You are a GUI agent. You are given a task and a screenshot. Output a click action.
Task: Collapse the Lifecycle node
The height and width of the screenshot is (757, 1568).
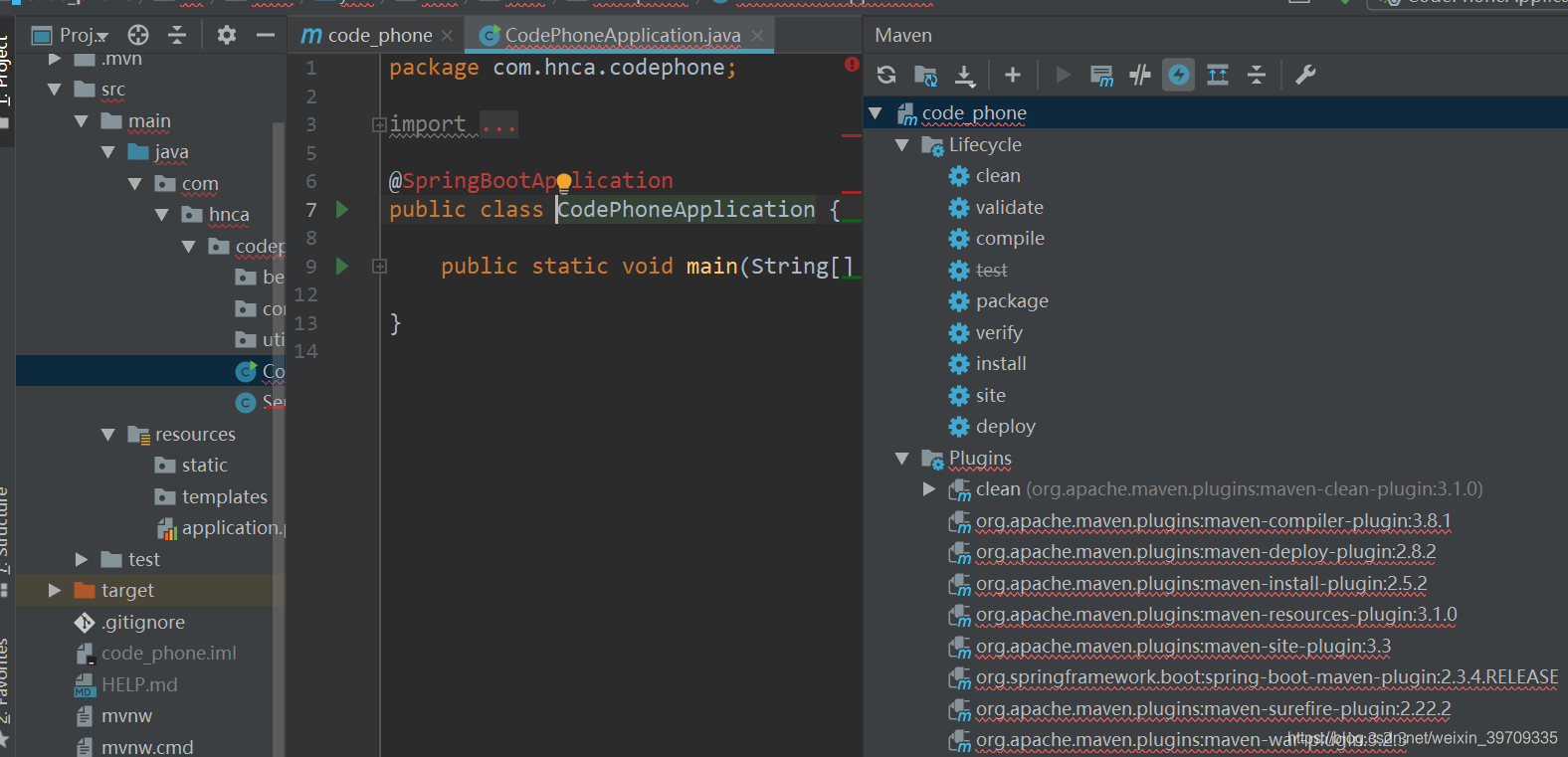pyautogui.click(x=902, y=144)
